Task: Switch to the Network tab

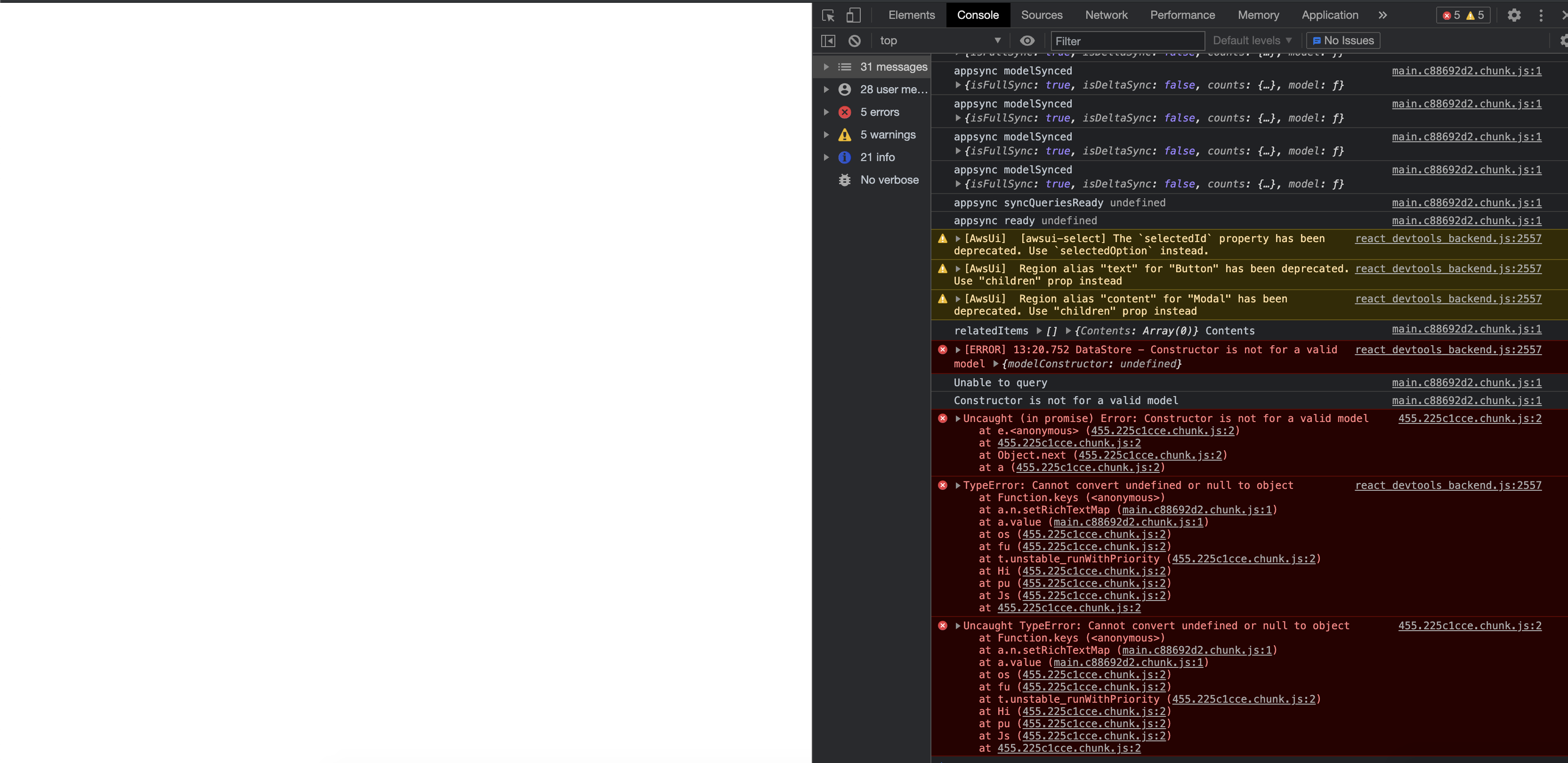Action: coord(1106,15)
